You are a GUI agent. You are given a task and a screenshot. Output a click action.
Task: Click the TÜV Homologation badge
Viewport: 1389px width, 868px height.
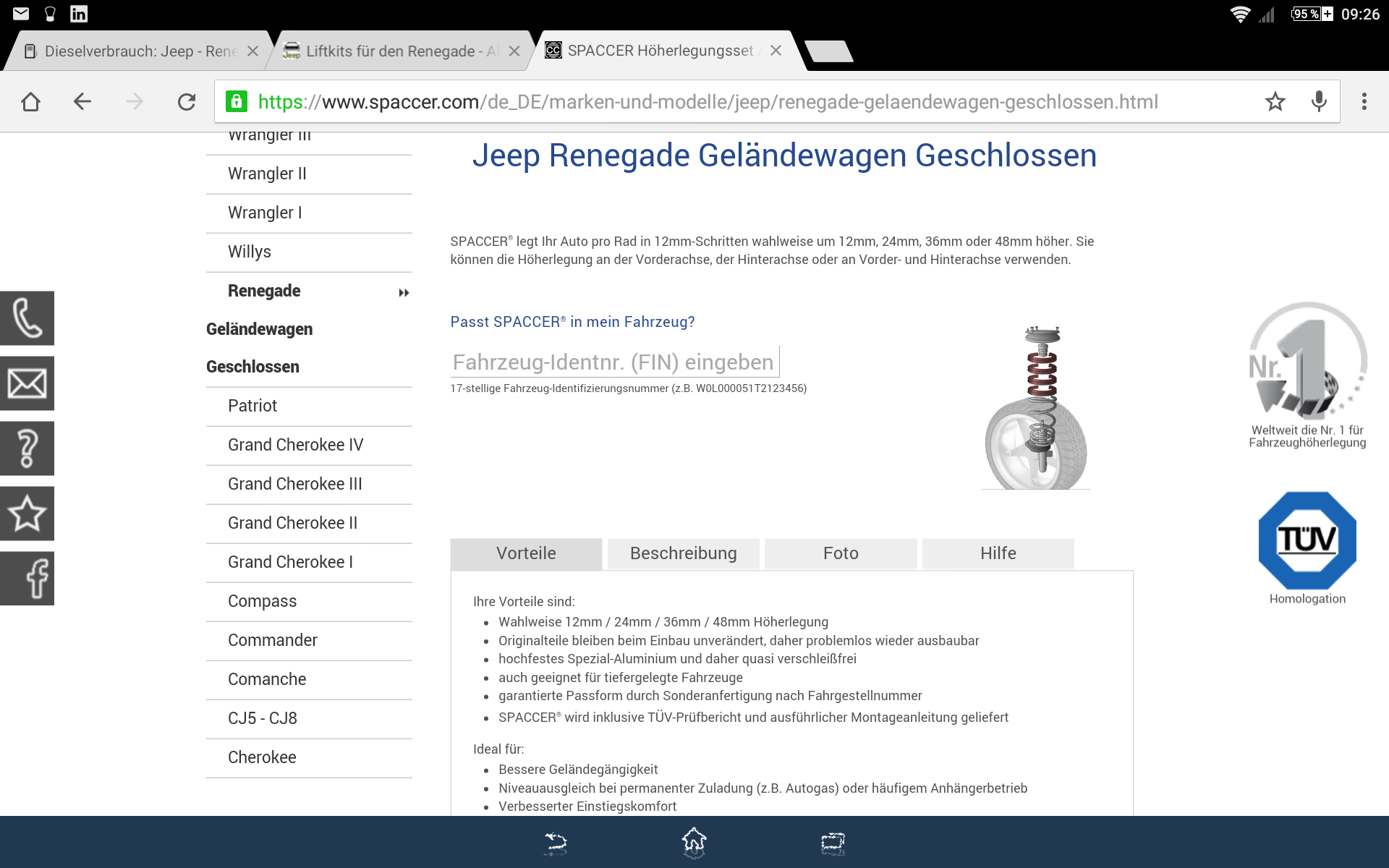[x=1307, y=541]
